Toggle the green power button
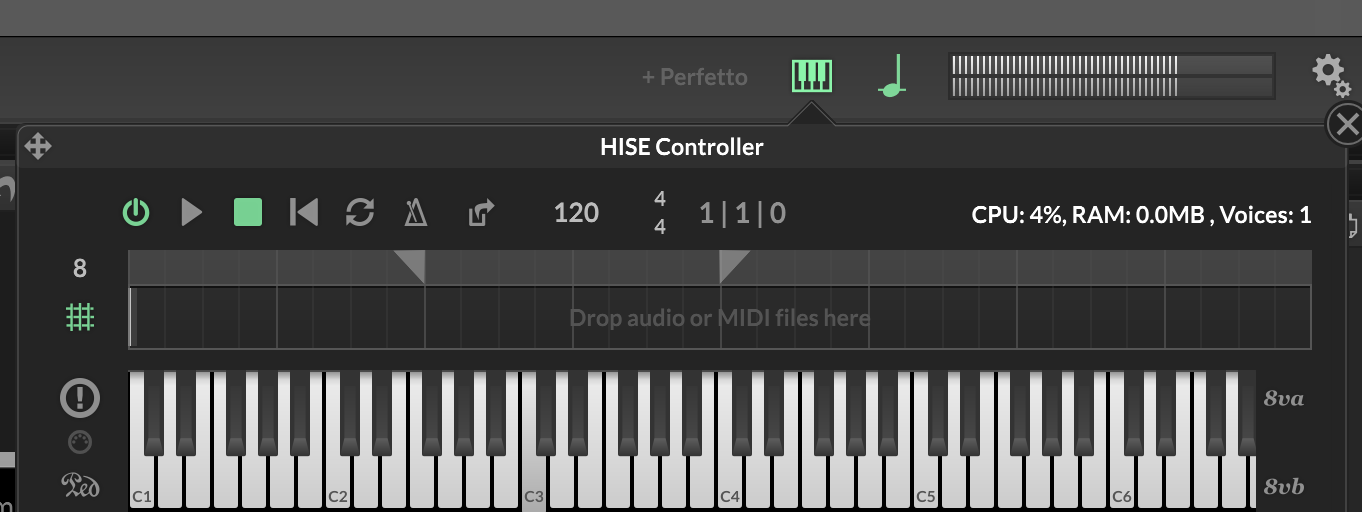Screen dimensions: 1362x512 coord(136,212)
